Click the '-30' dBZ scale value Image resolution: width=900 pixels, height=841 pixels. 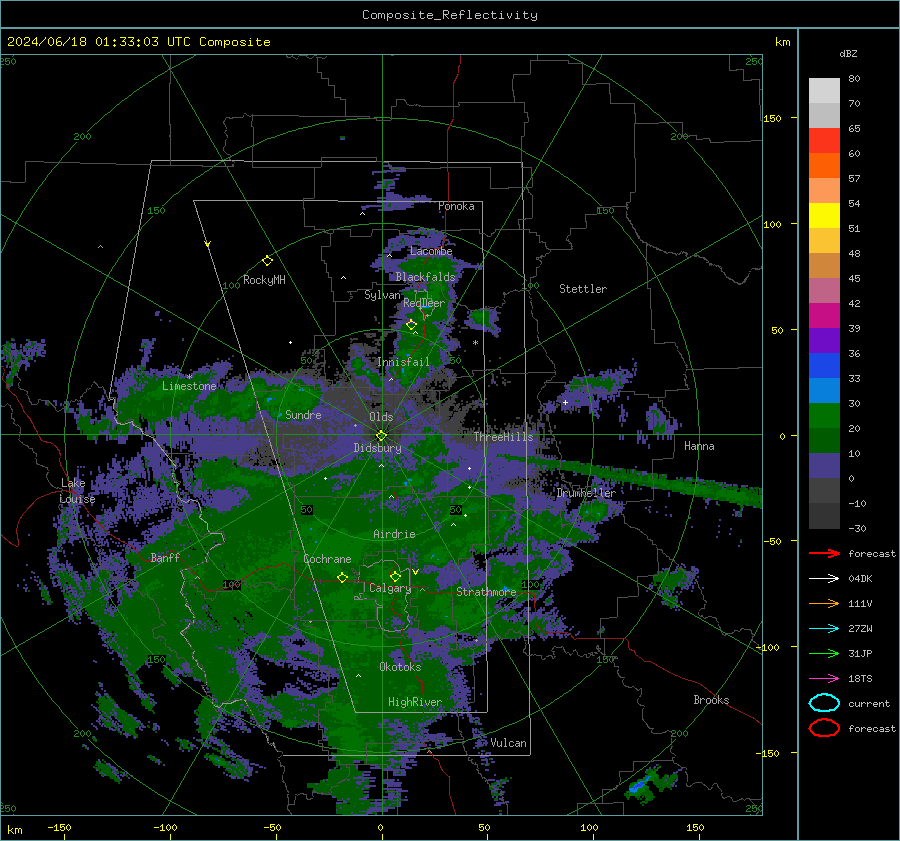coord(857,528)
